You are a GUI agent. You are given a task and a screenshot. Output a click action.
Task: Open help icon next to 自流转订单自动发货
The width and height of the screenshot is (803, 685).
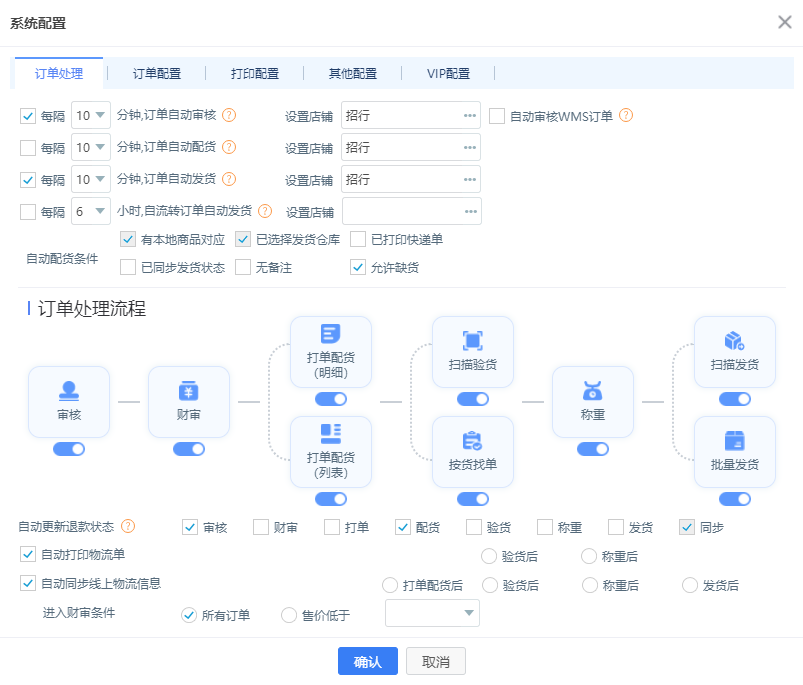coord(265,211)
